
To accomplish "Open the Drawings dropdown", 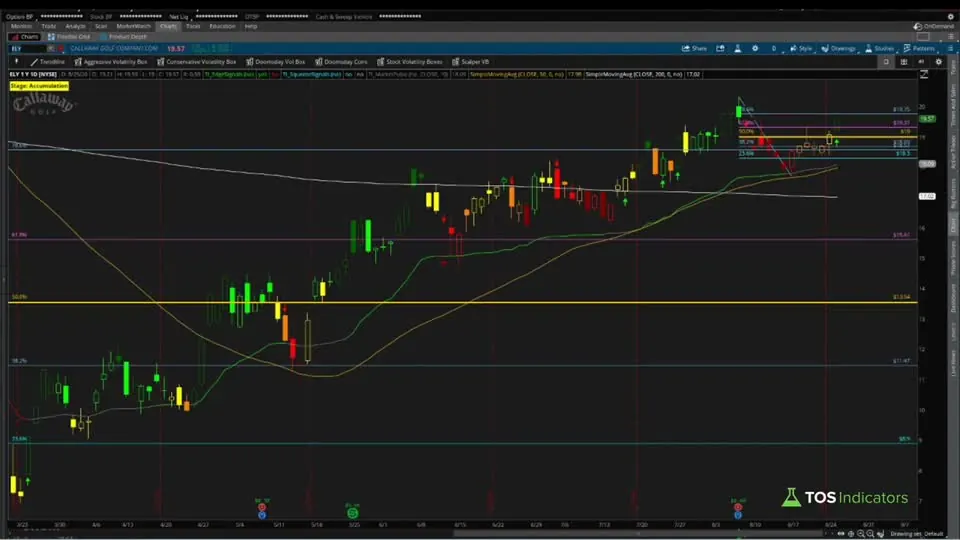I will point(839,48).
